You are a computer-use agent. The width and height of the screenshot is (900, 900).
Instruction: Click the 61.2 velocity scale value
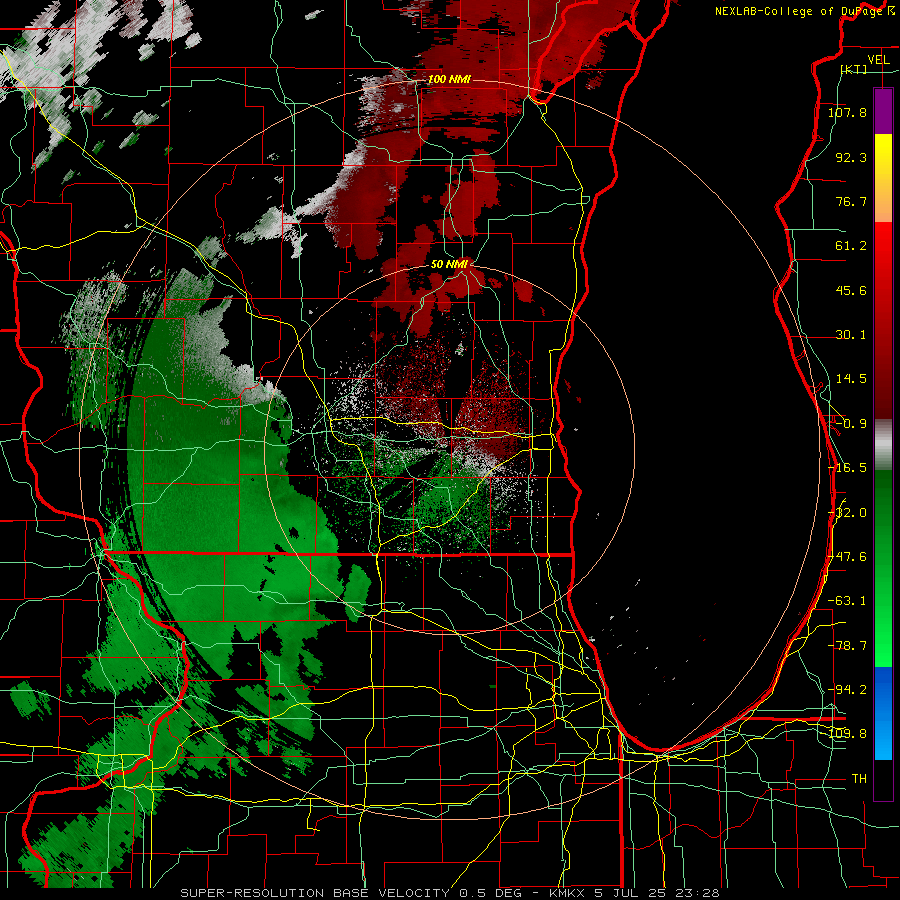(851, 246)
